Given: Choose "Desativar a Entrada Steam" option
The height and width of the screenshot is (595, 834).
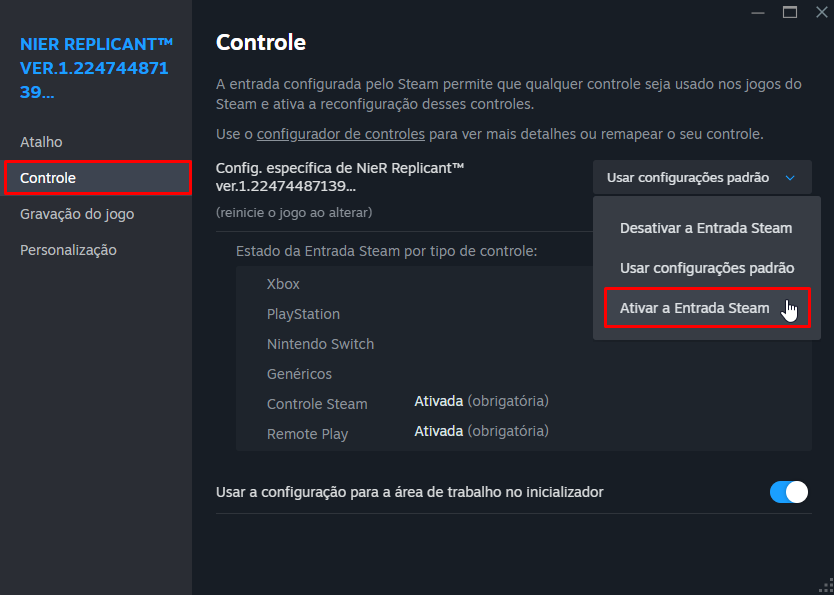Looking at the screenshot, I should pos(705,228).
